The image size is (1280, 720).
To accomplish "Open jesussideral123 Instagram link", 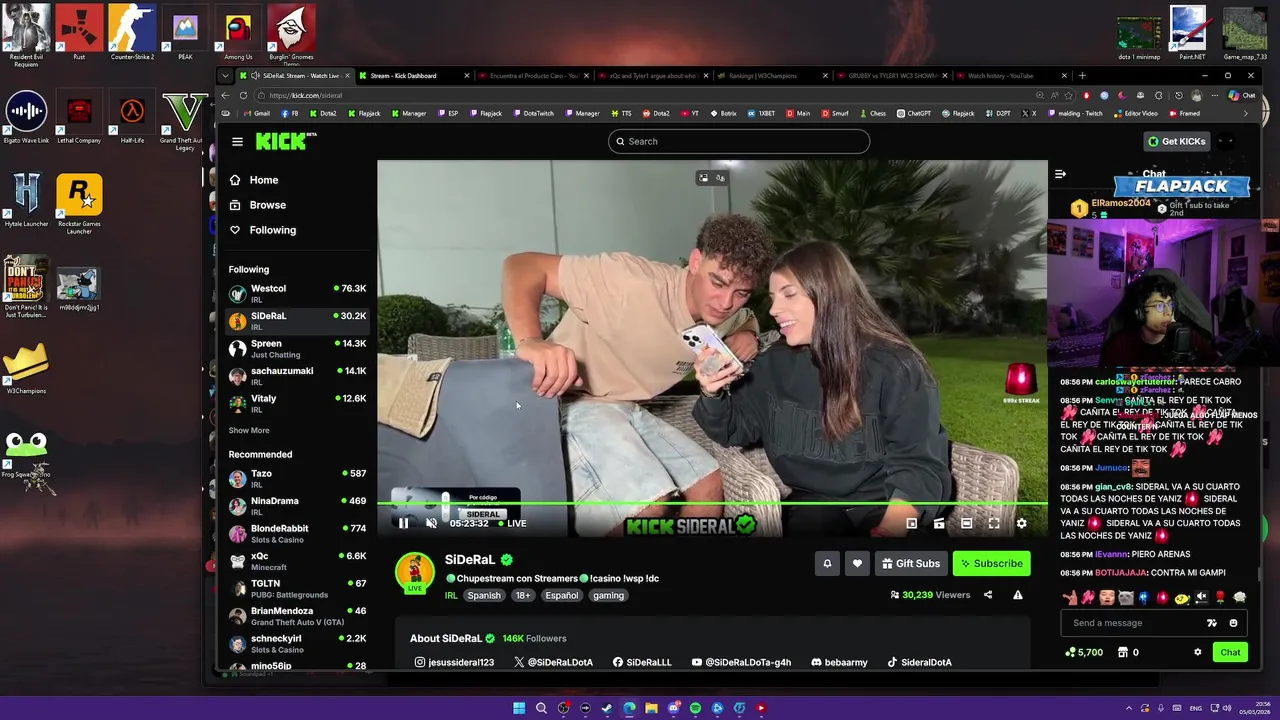I will click(x=454, y=662).
